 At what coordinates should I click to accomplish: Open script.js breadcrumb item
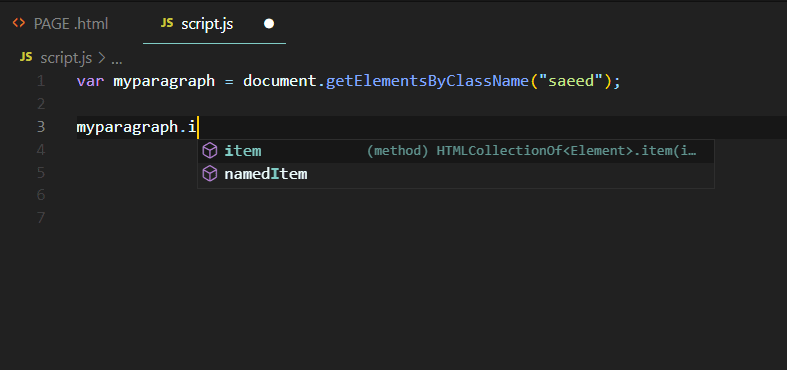66,58
